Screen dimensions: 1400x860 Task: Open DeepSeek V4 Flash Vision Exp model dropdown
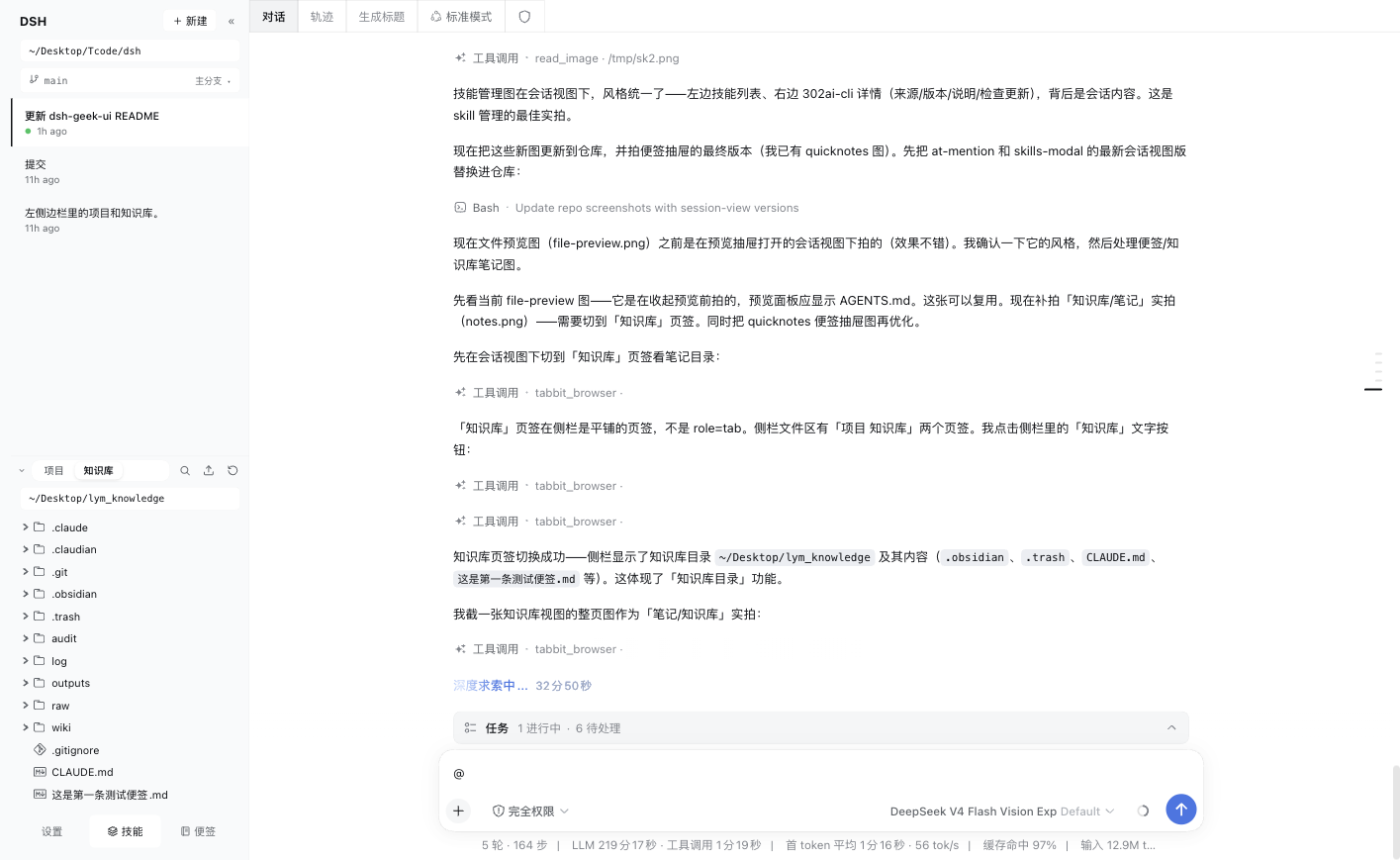pos(1002,812)
